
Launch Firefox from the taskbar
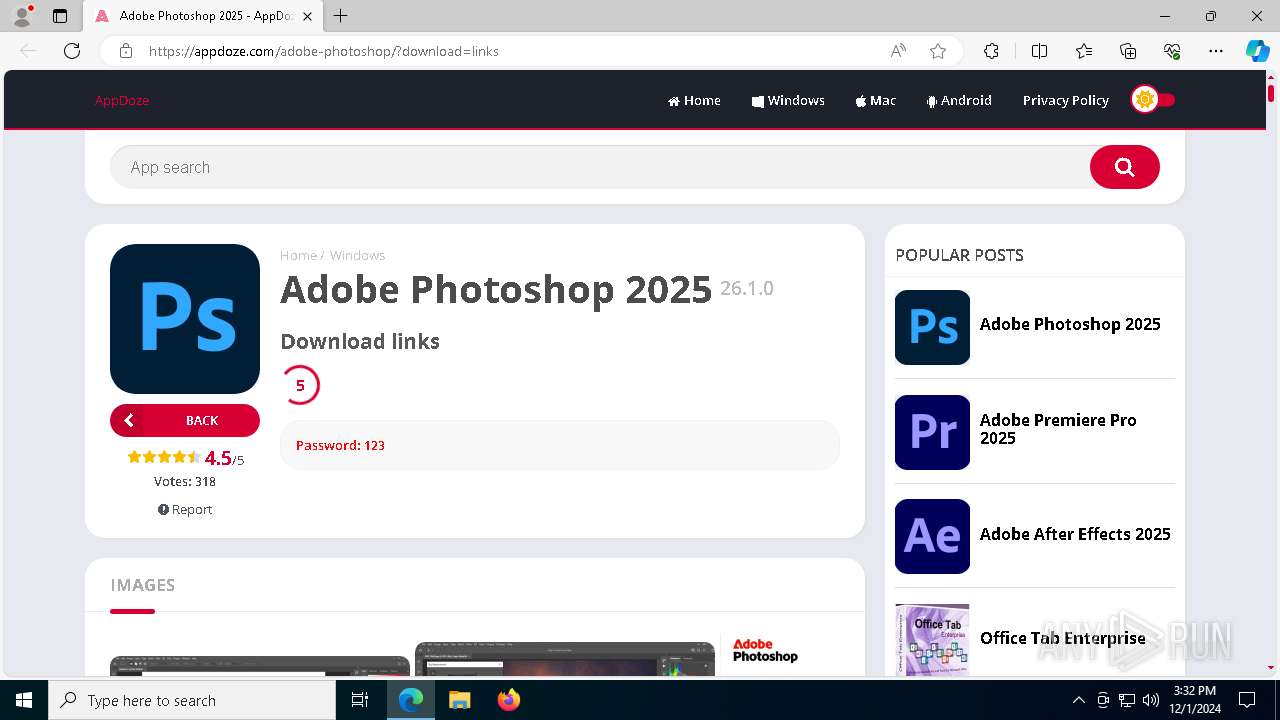click(509, 700)
